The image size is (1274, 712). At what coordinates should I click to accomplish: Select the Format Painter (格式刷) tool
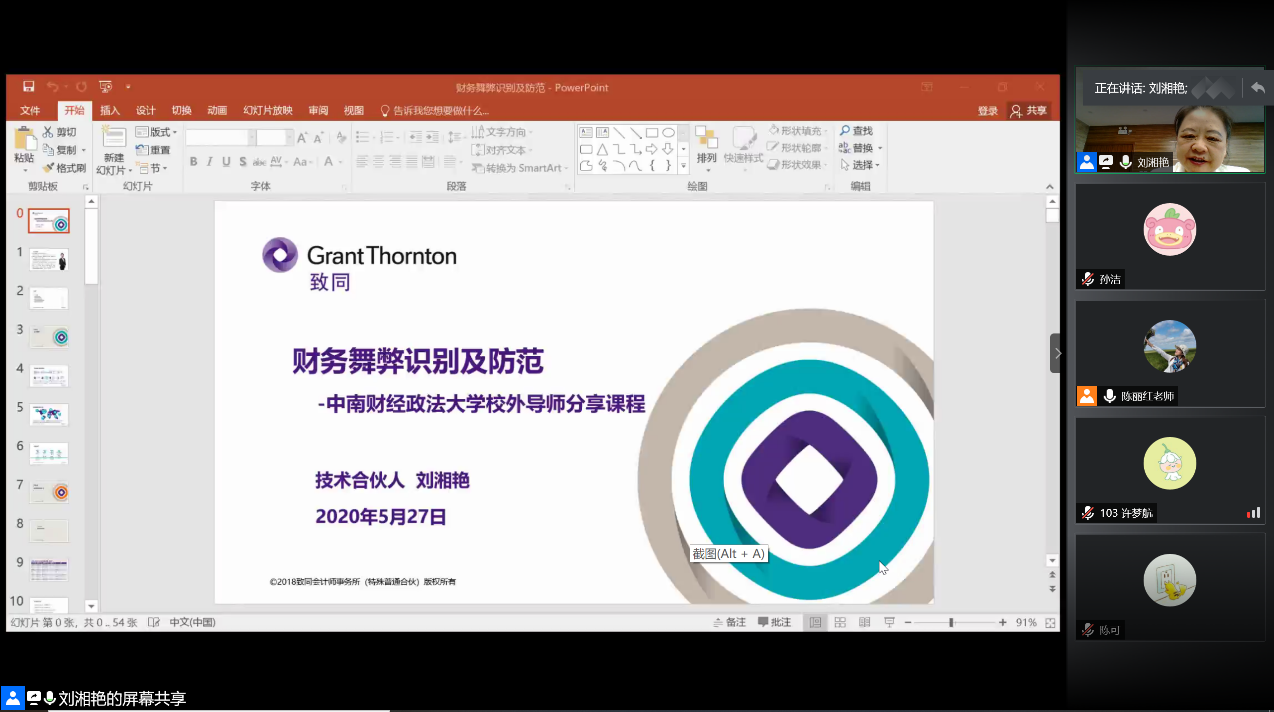[x=64, y=168]
